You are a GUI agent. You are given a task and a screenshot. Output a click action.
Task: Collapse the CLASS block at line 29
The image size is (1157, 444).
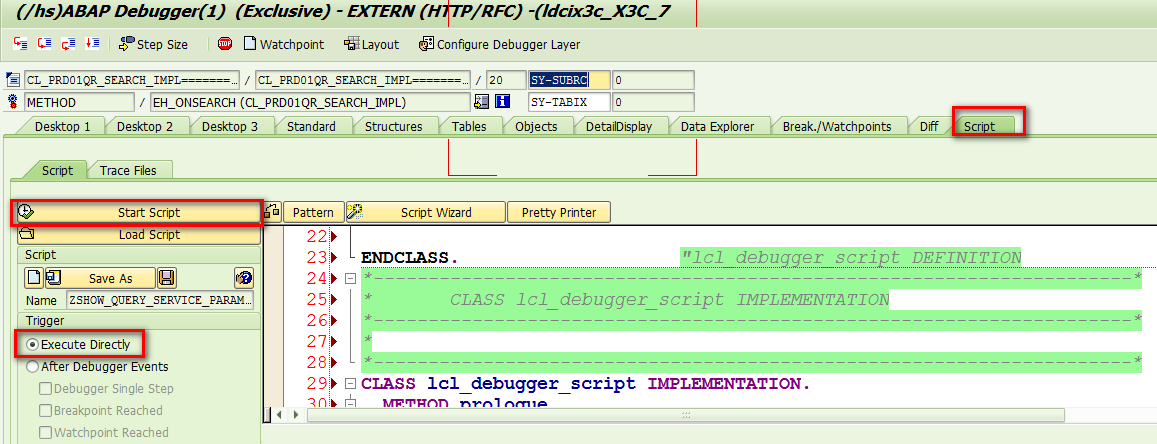(x=350, y=384)
